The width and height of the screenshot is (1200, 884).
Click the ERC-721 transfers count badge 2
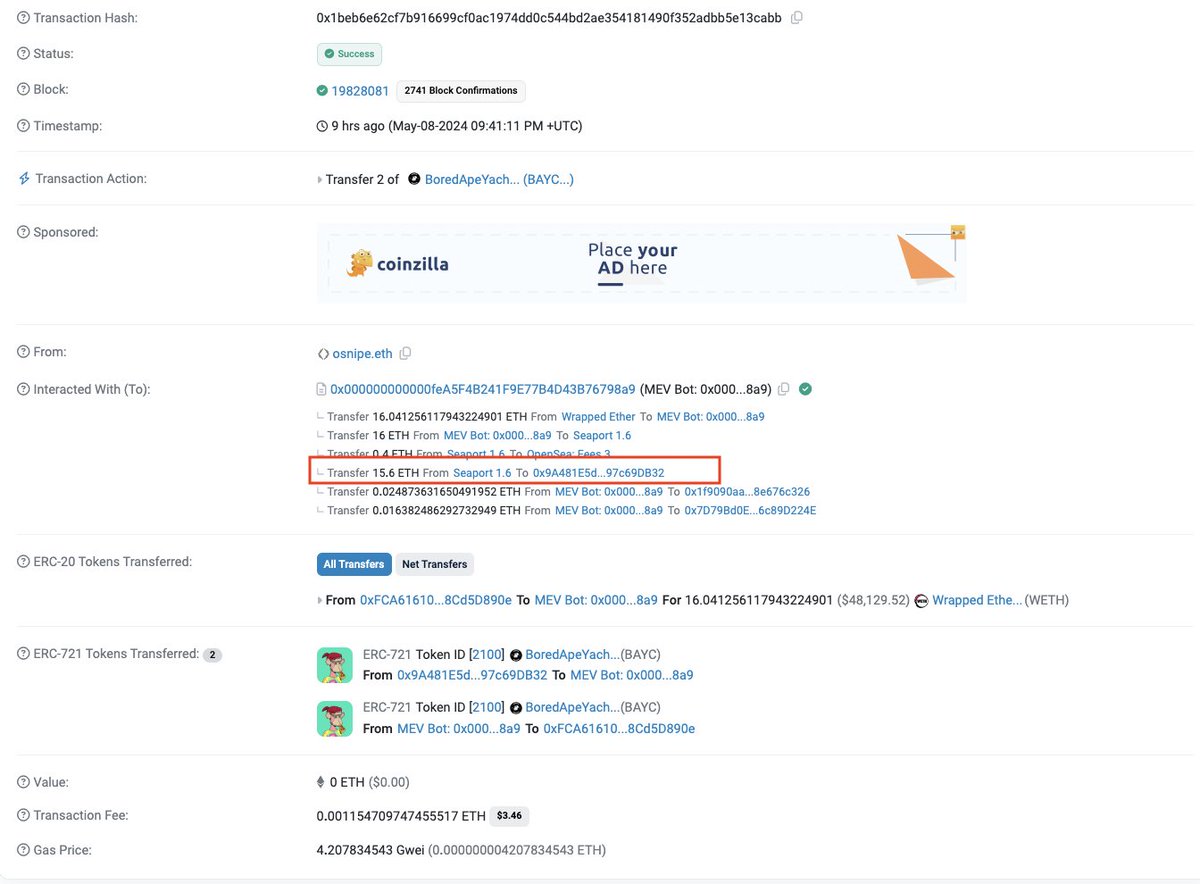click(x=212, y=655)
